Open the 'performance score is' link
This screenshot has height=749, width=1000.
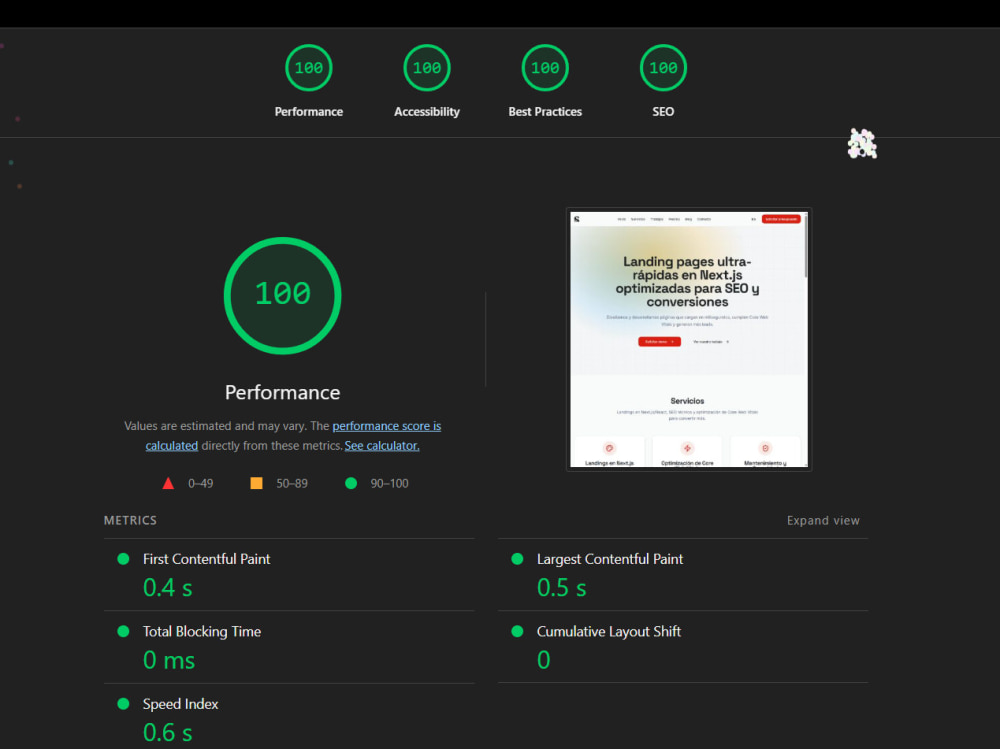coord(386,426)
